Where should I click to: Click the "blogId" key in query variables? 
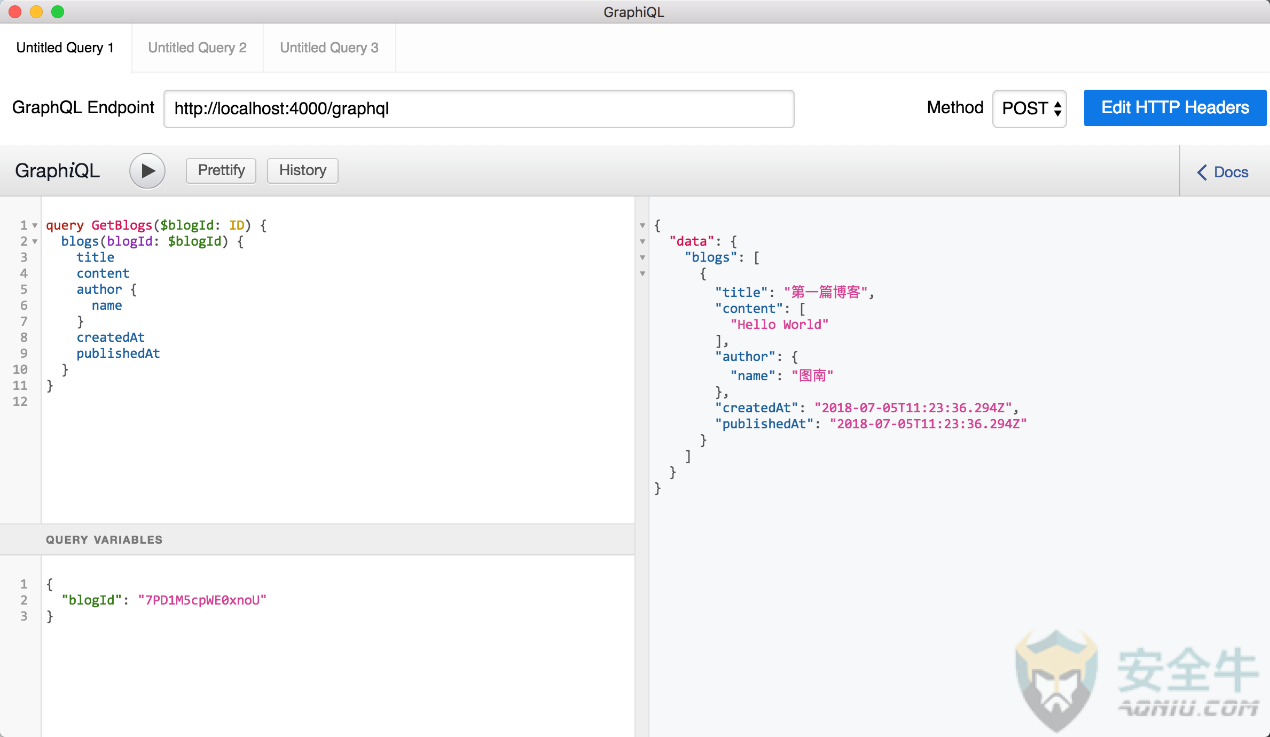click(92, 600)
